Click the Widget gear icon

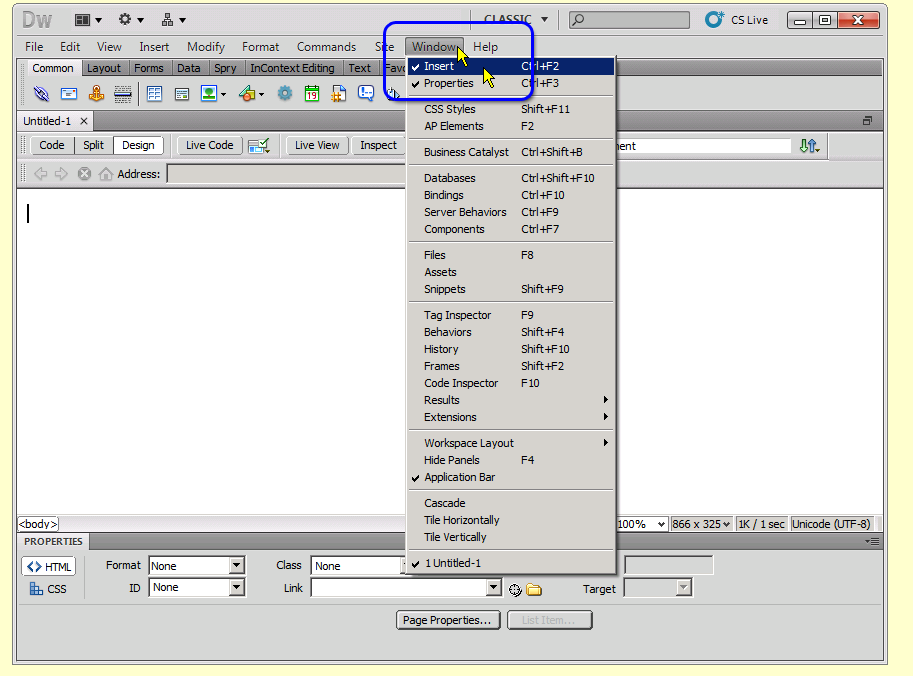[285, 93]
